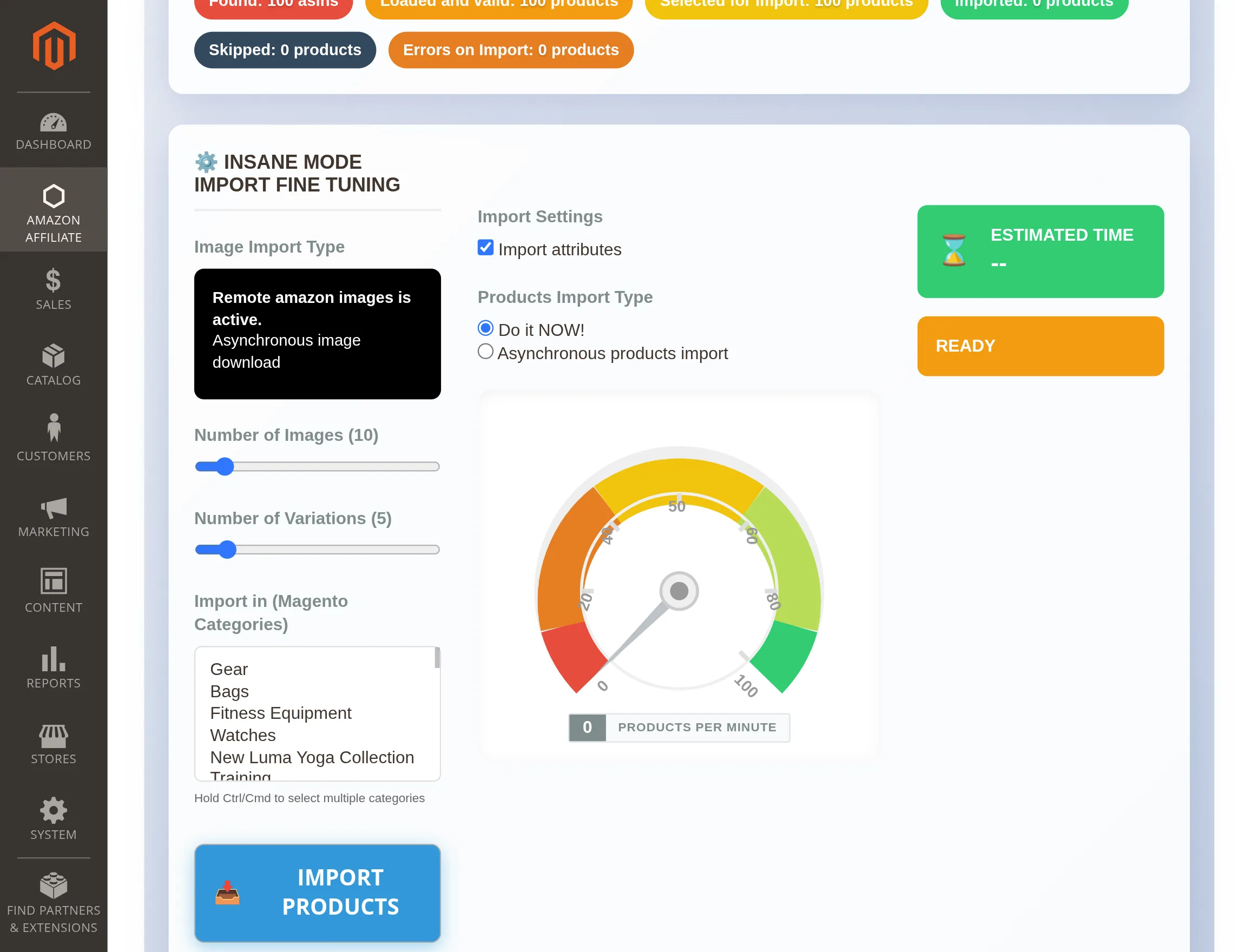Click the Estimated Time panel

pyautogui.click(x=1041, y=252)
